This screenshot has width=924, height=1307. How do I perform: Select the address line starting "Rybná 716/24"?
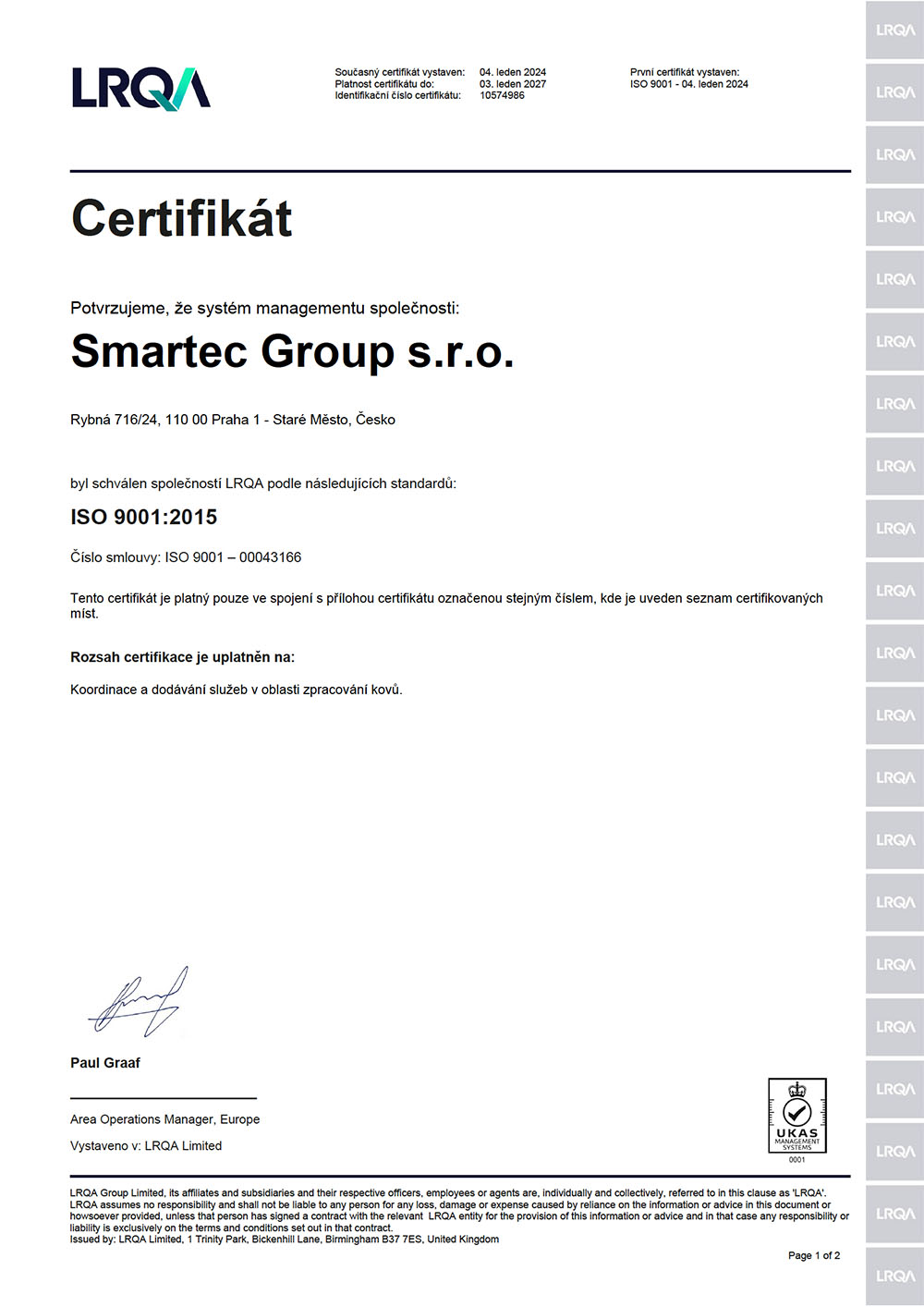[233, 420]
